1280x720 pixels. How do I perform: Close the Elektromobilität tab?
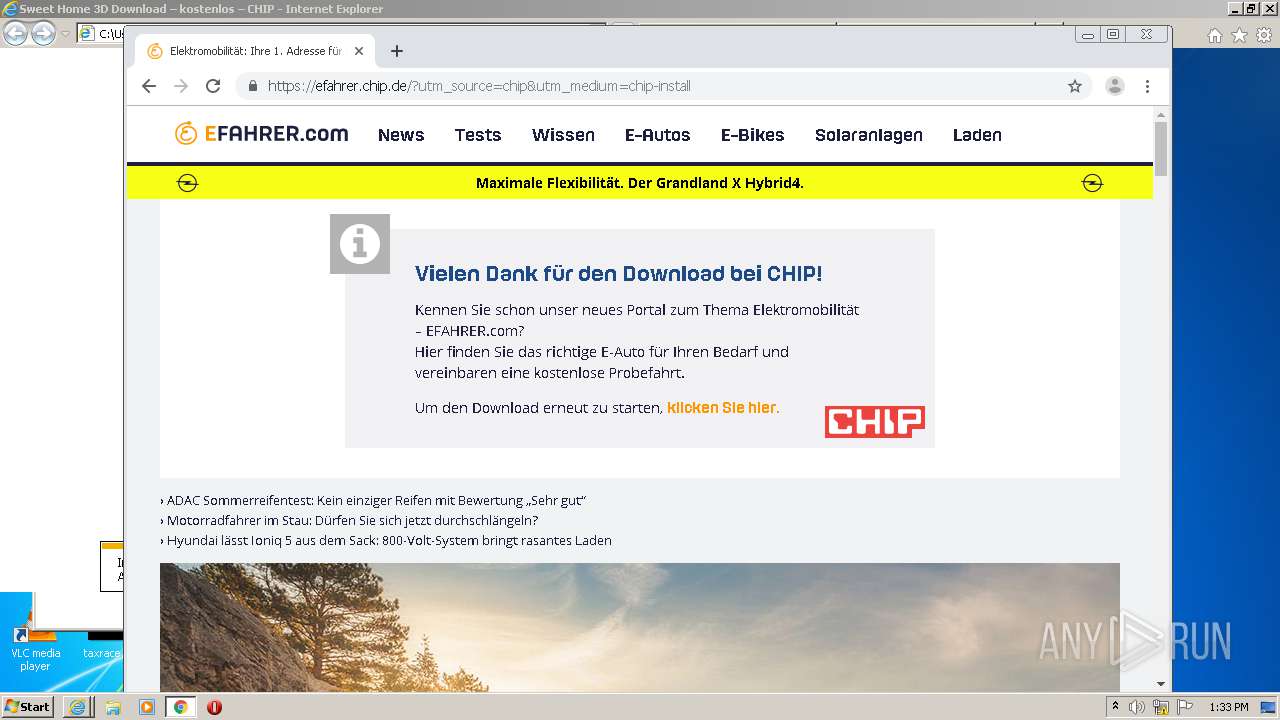(x=359, y=51)
